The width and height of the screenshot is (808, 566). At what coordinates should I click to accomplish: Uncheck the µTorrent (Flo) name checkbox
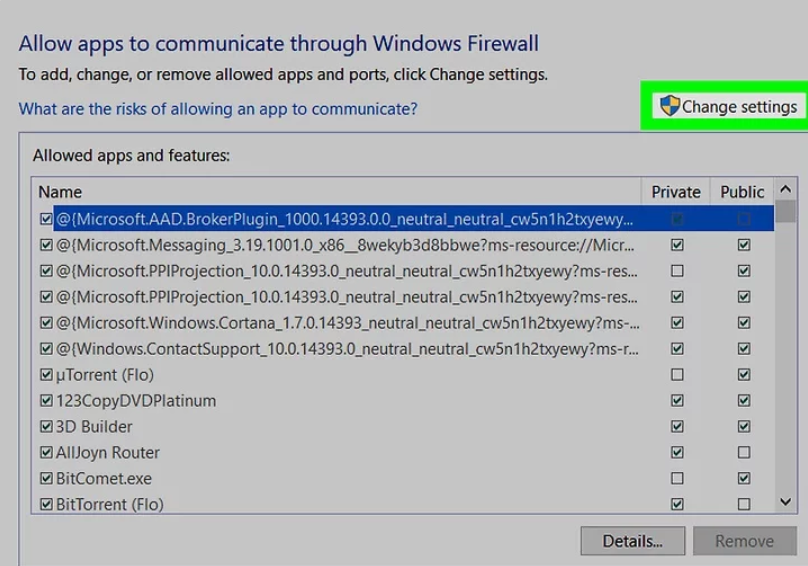[46, 375]
